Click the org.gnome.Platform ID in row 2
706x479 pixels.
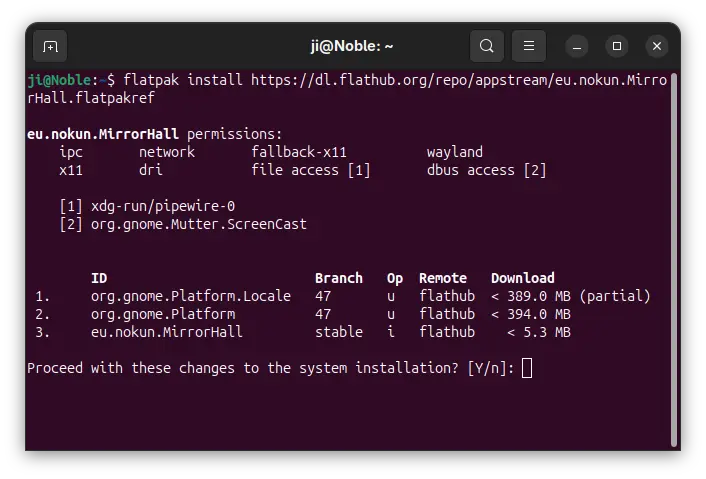pyautogui.click(x=163, y=314)
